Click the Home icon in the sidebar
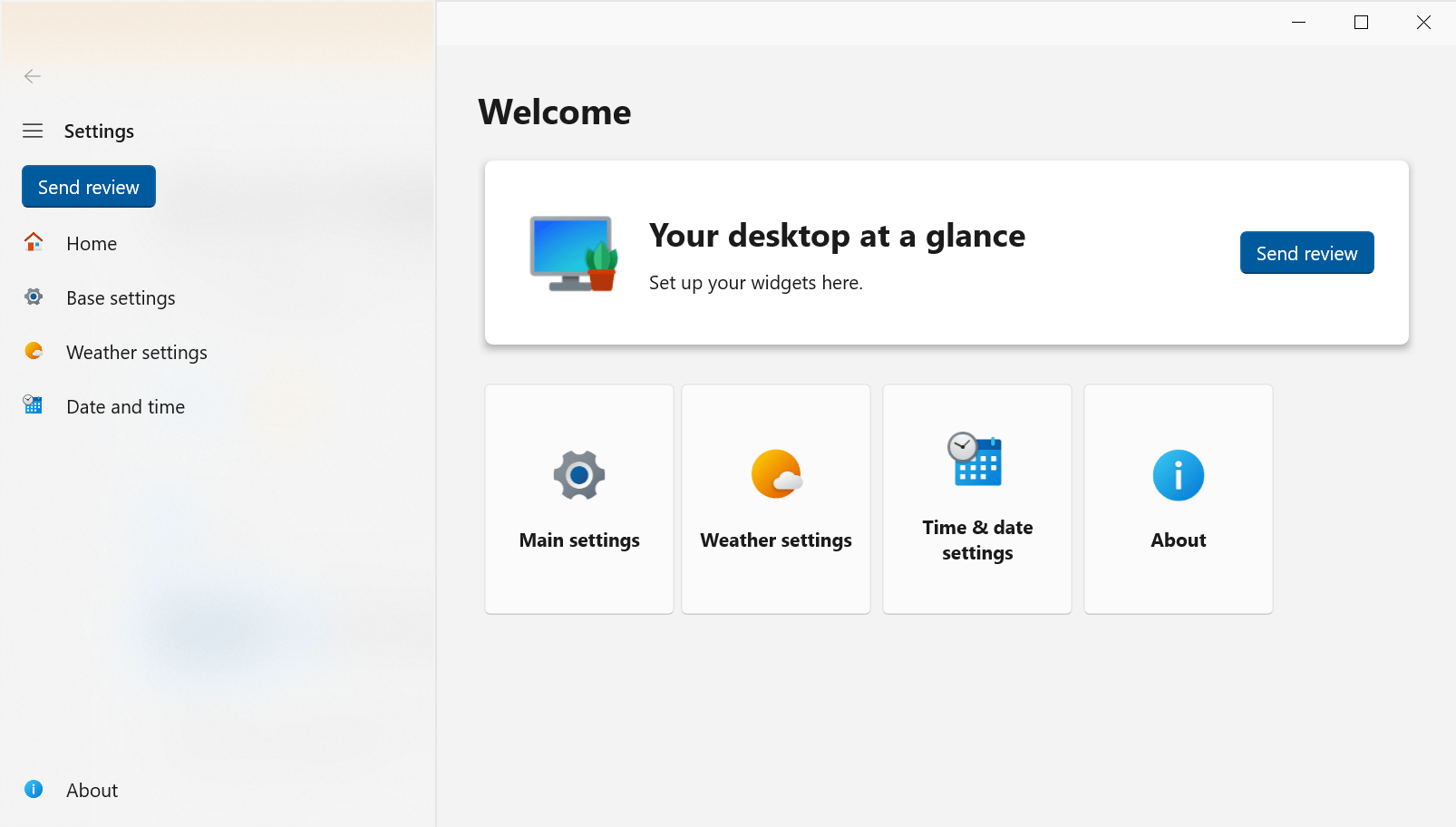Image resolution: width=1456 pixels, height=827 pixels. [33, 243]
